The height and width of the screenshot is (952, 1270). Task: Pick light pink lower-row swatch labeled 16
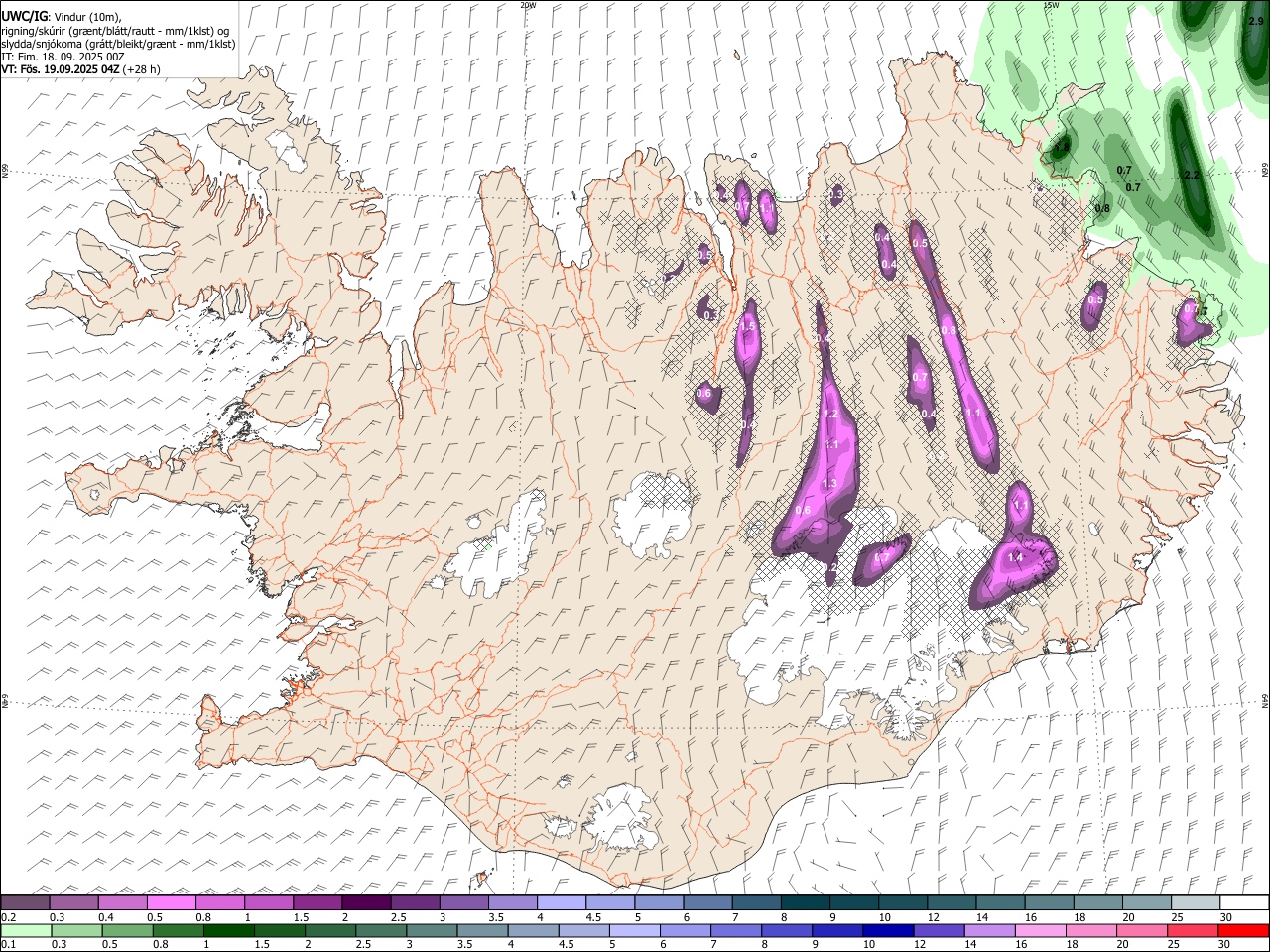coord(1042,930)
